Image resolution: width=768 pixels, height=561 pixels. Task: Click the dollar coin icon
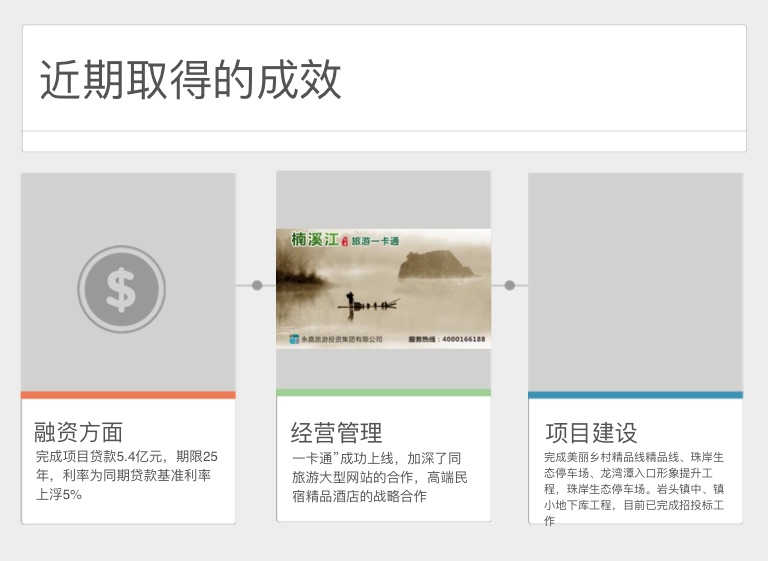coord(121,289)
